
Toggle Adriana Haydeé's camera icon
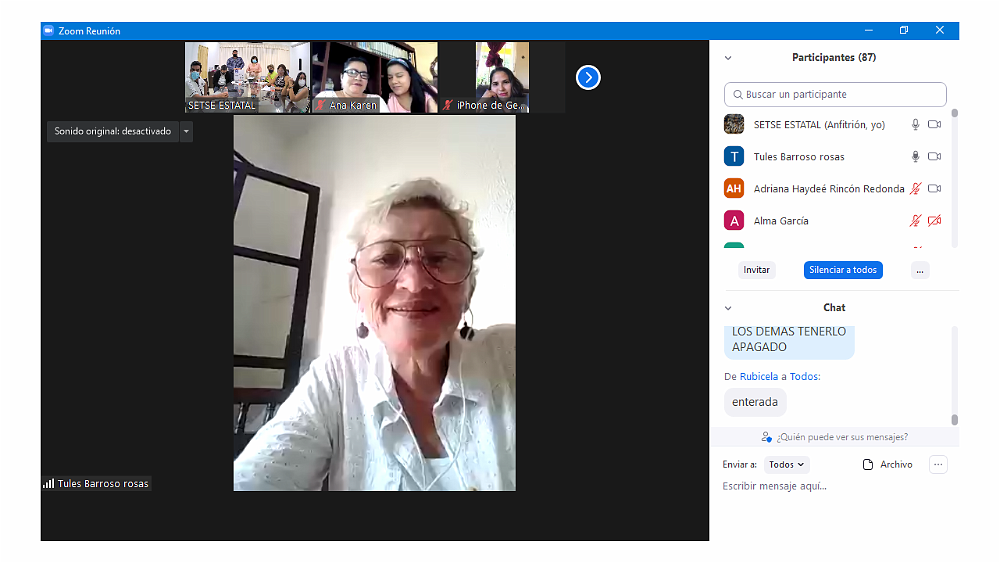935,189
